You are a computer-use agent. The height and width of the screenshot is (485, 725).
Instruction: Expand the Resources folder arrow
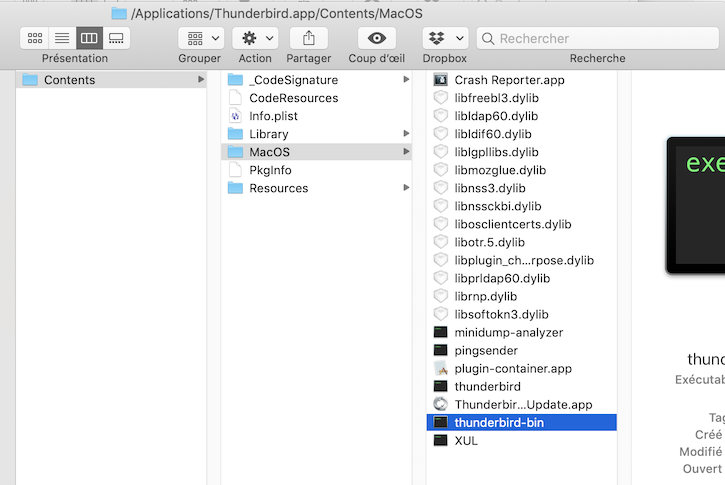(x=406, y=188)
